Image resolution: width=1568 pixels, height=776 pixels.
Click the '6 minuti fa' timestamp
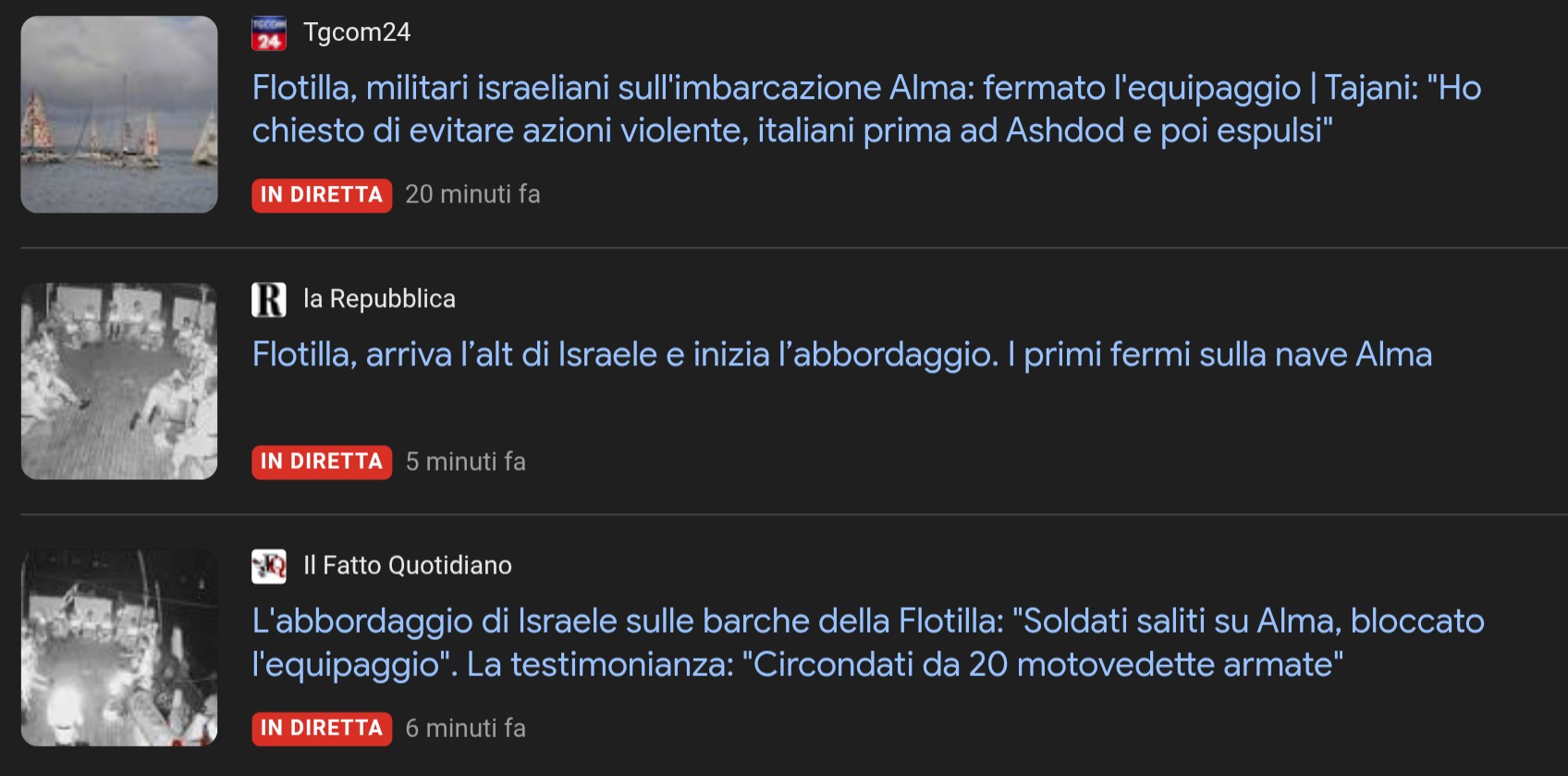(465, 729)
